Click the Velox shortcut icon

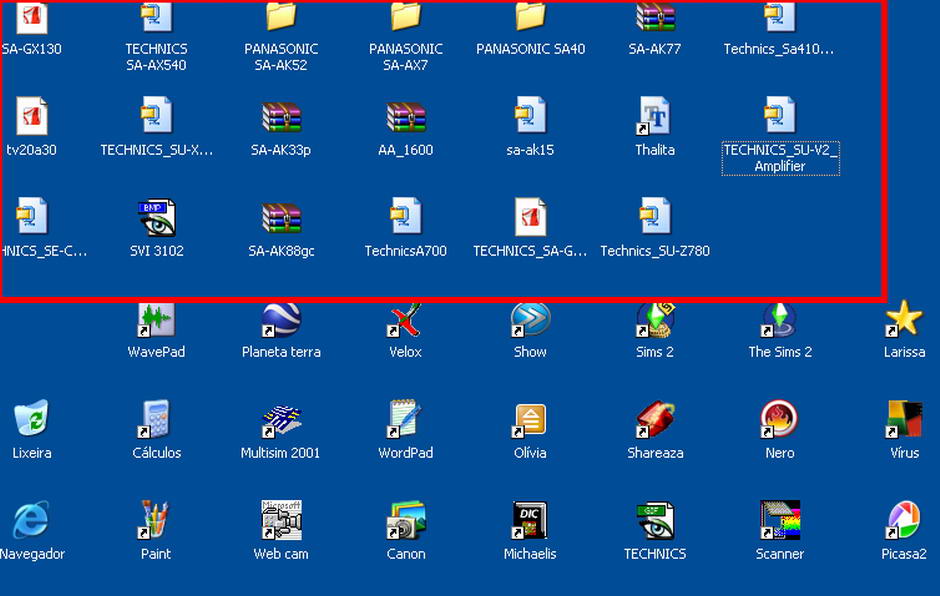click(405, 320)
